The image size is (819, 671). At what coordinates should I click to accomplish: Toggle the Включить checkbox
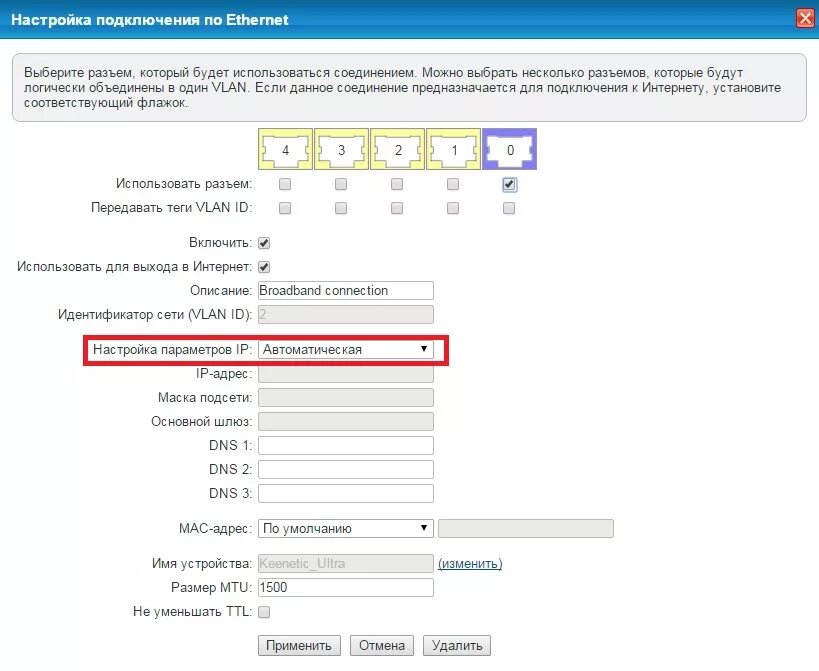264,243
